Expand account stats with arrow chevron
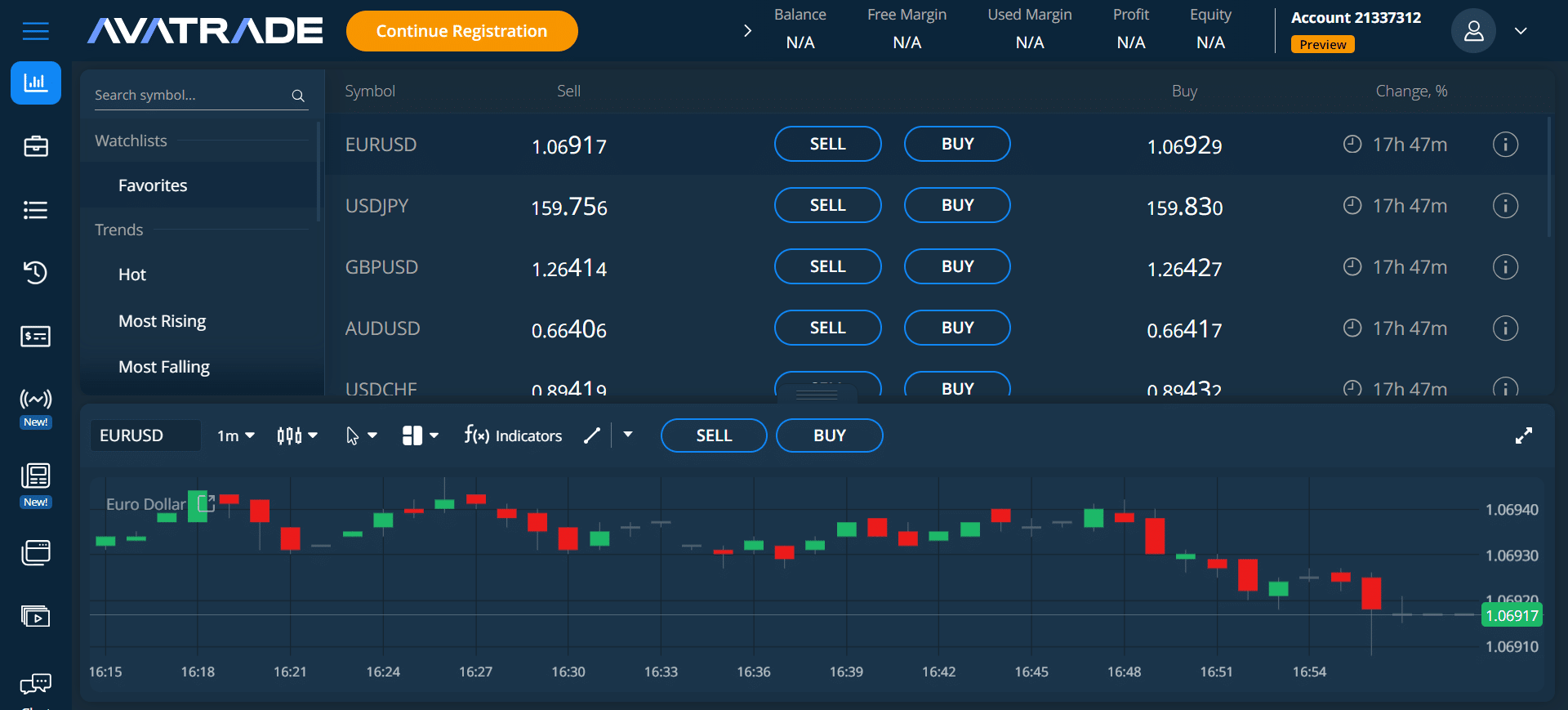1568x710 pixels. coord(747,31)
